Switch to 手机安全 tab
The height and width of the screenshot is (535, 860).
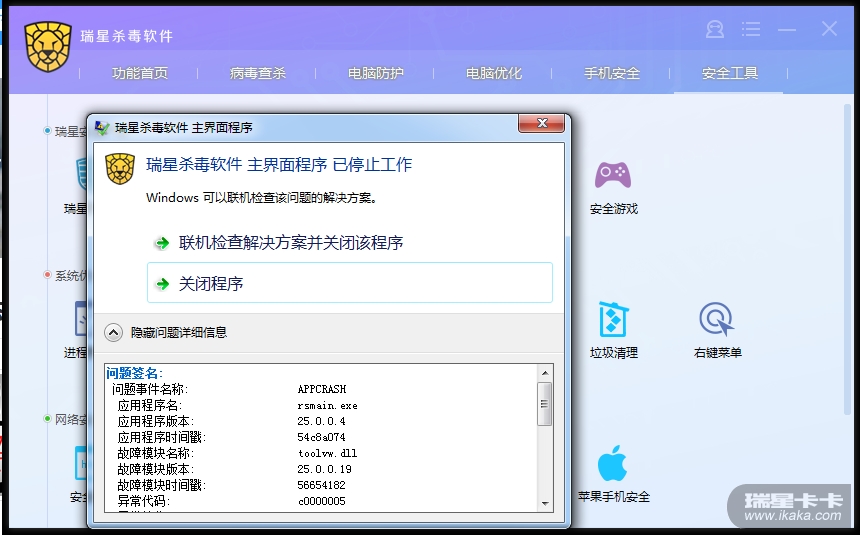612,73
